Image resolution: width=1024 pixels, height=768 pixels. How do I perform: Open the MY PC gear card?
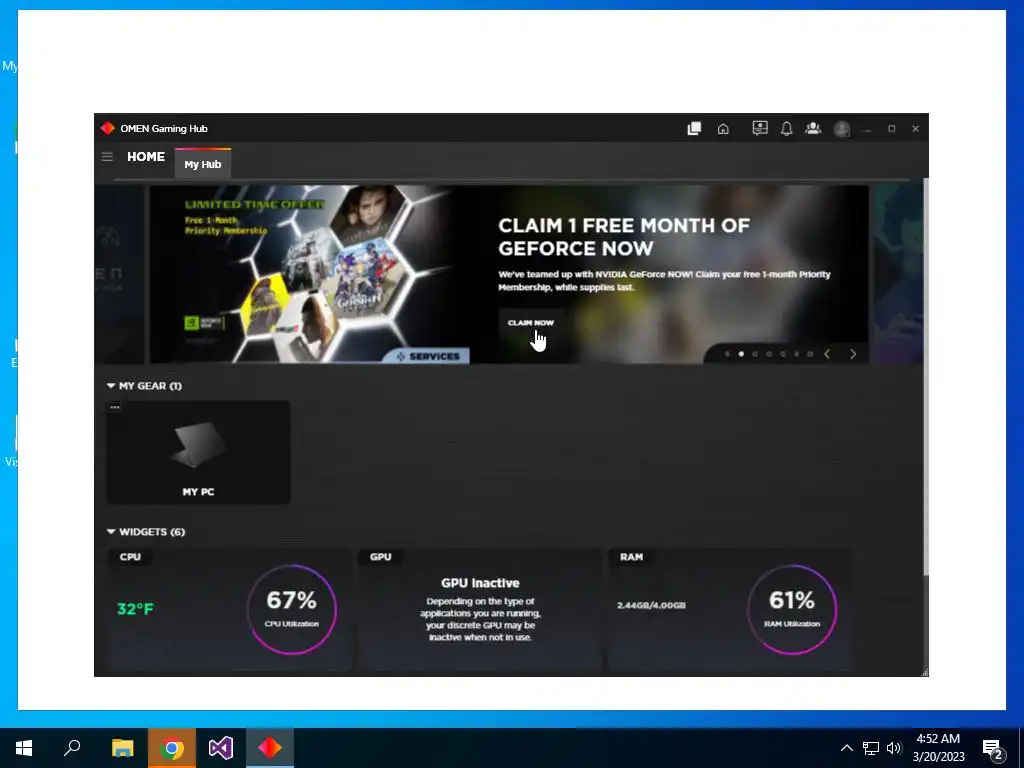(x=199, y=452)
